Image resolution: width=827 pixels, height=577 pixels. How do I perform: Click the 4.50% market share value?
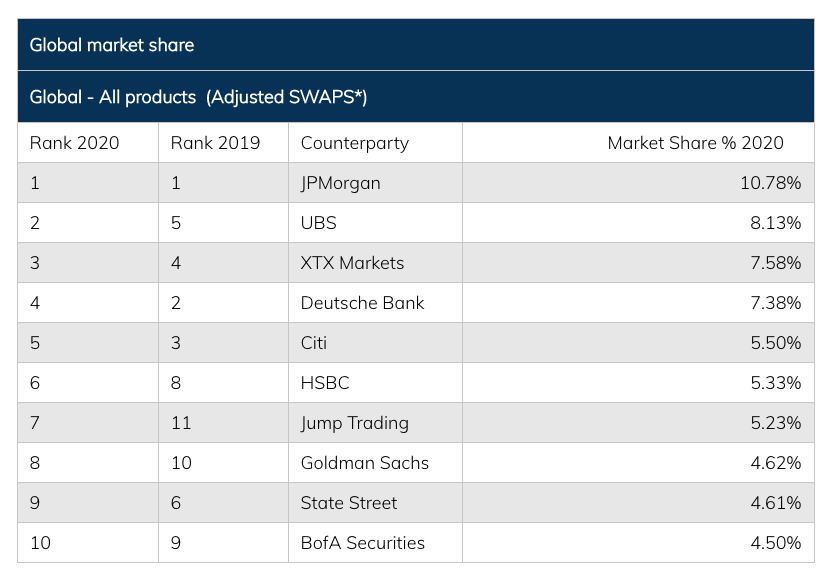(x=775, y=543)
